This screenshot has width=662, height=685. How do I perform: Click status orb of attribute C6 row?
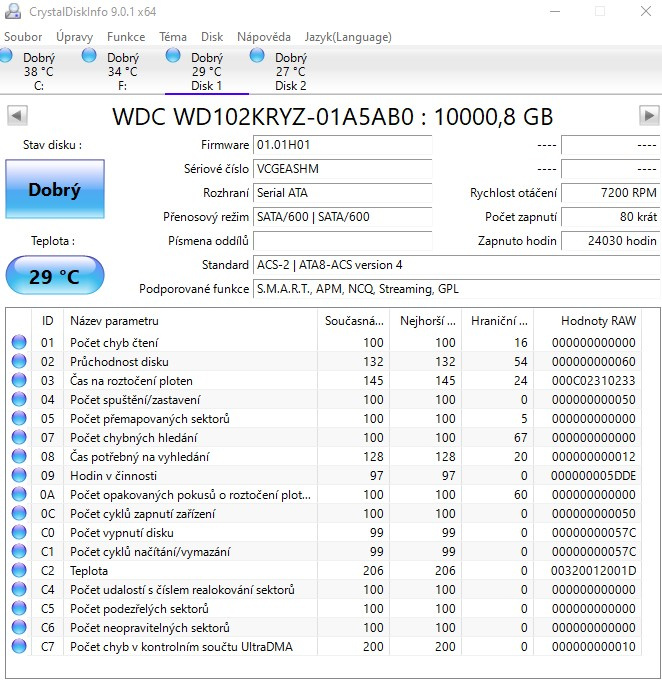[x=19, y=627]
